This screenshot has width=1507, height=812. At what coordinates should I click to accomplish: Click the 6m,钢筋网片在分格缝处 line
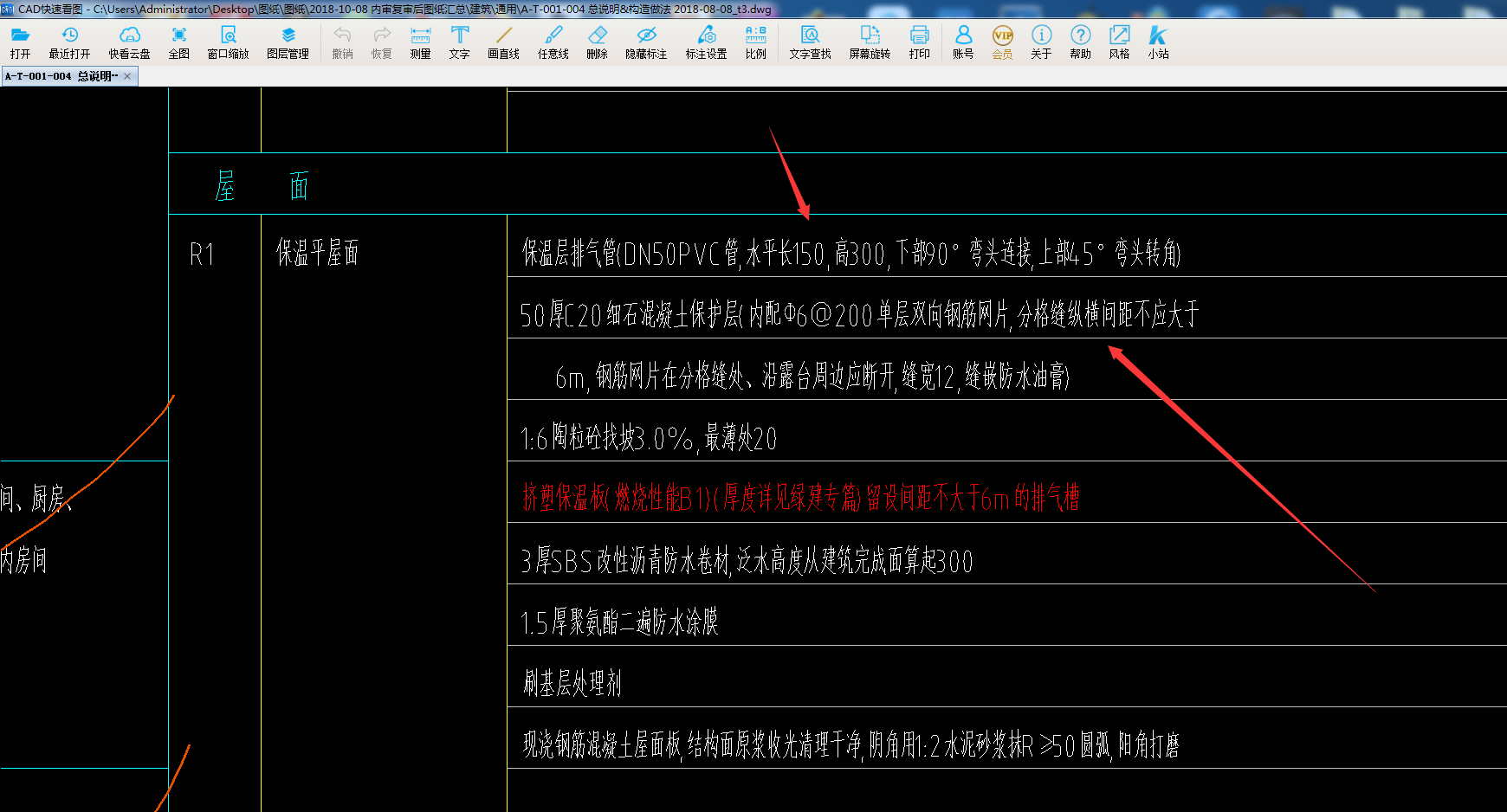point(812,377)
